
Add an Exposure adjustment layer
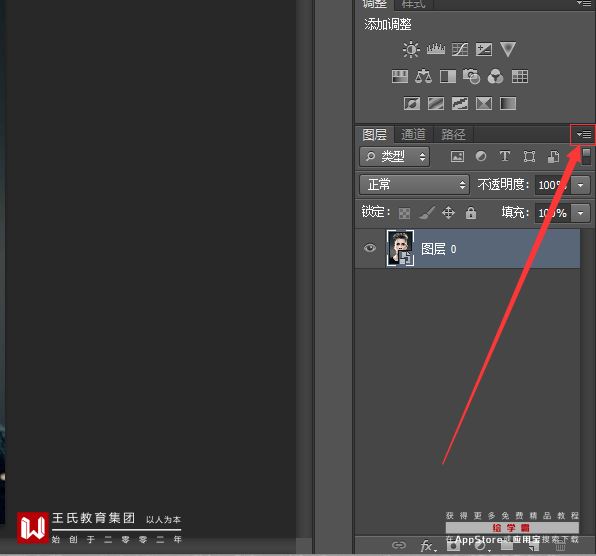484,49
